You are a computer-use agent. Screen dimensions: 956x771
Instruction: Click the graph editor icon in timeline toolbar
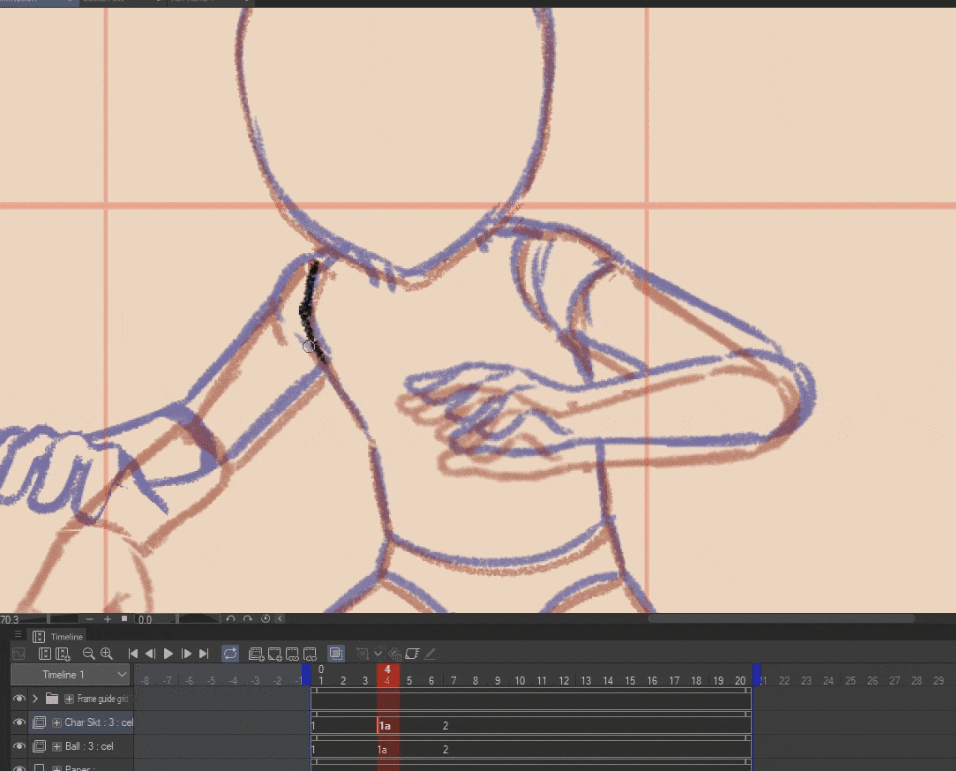click(x=19, y=654)
